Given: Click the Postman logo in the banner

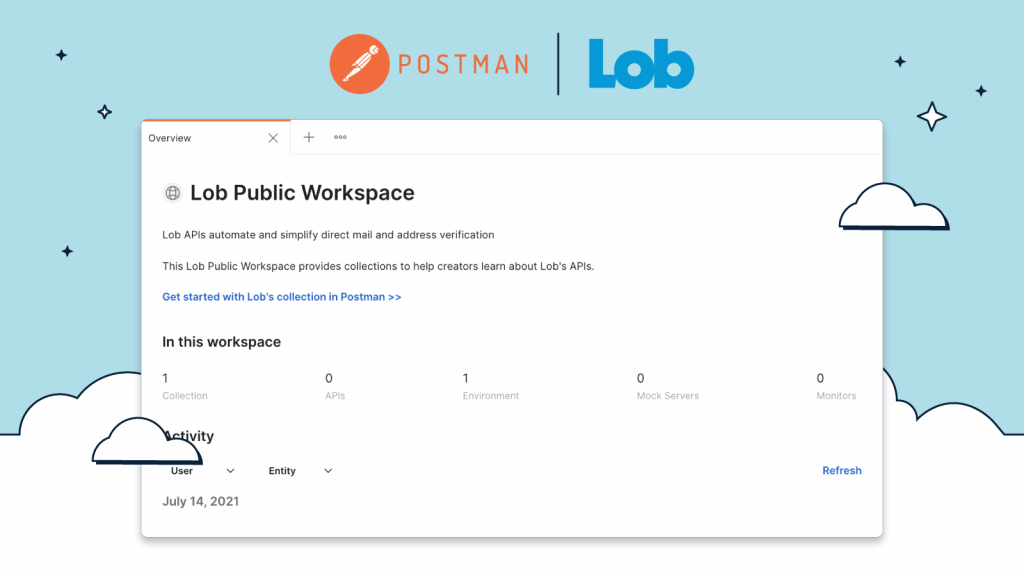Looking at the screenshot, I should tap(429, 64).
